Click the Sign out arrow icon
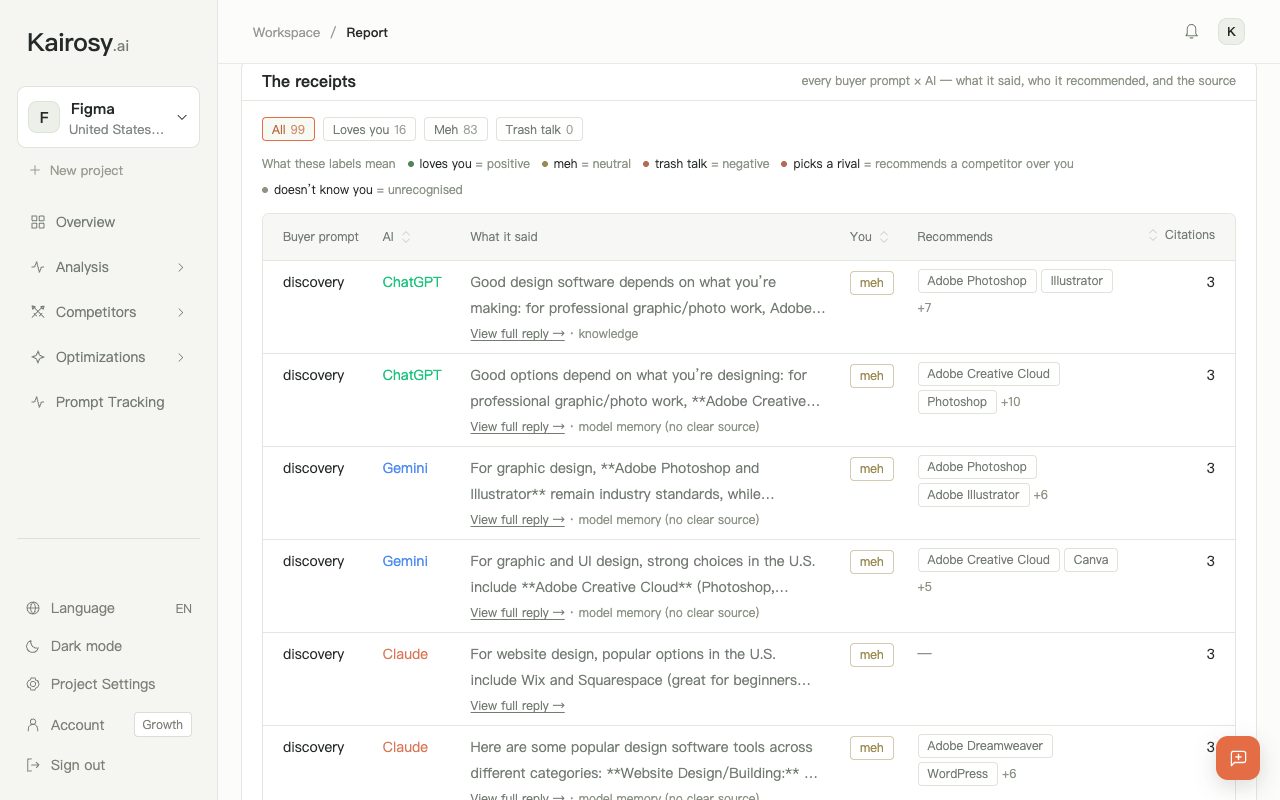This screenshot has width=1280, height=800. 33,765
